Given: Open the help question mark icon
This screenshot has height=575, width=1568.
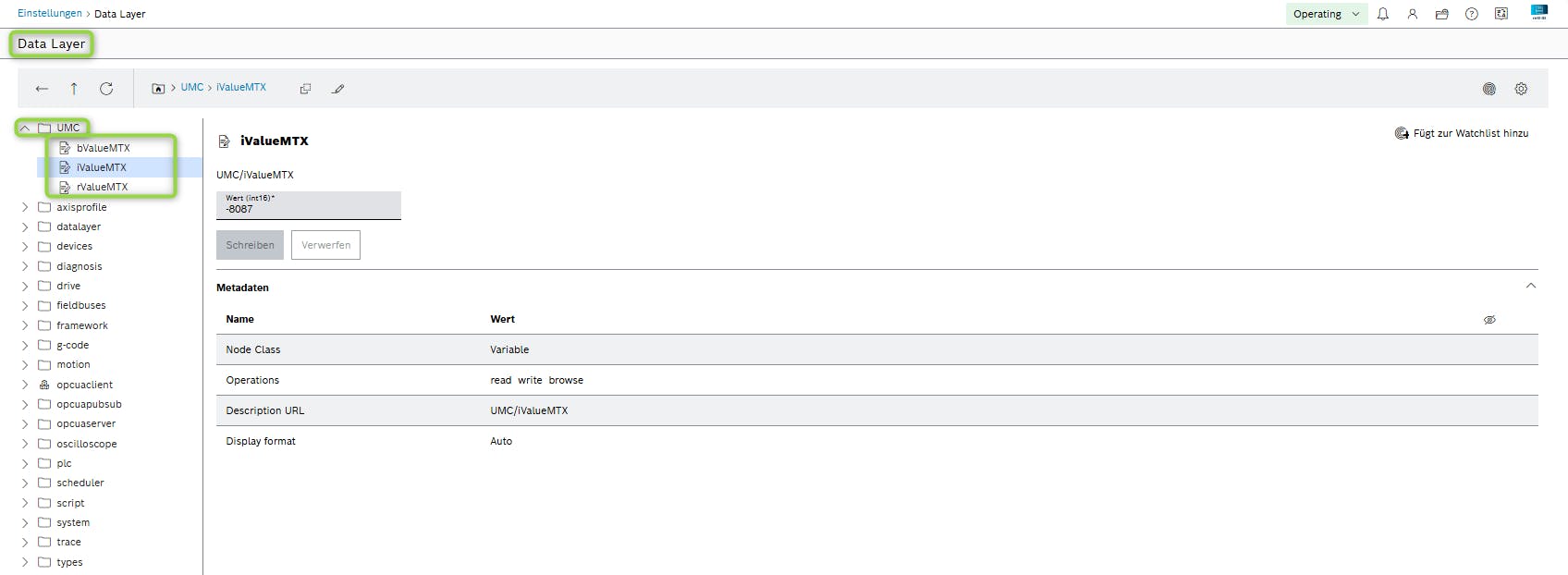Looking at the screenshot, I should tap(1472, 14).
